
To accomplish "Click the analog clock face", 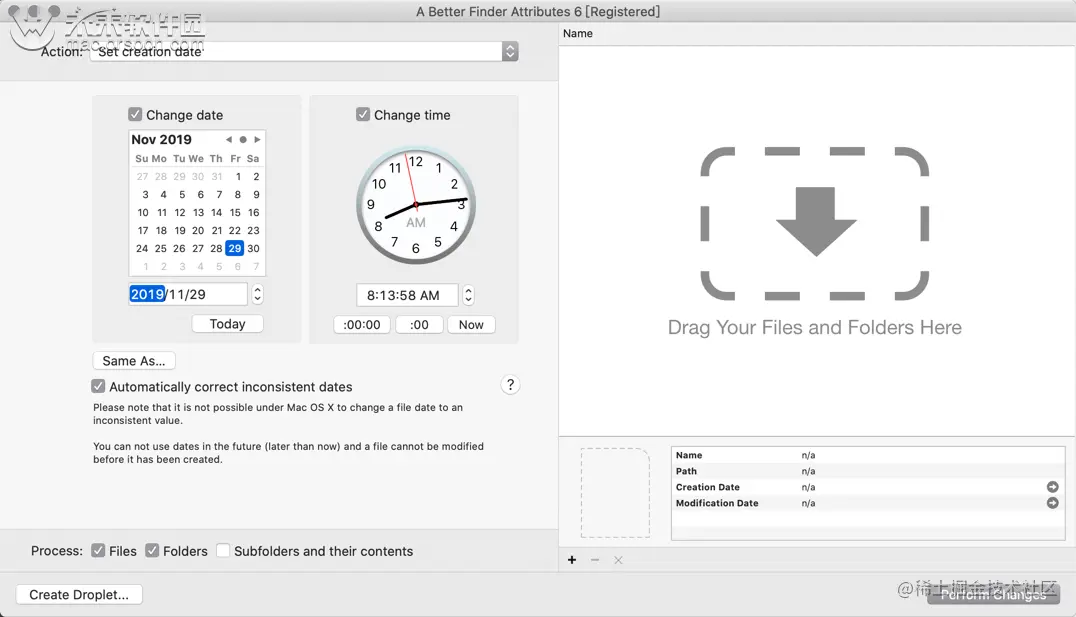I will 416,205.
